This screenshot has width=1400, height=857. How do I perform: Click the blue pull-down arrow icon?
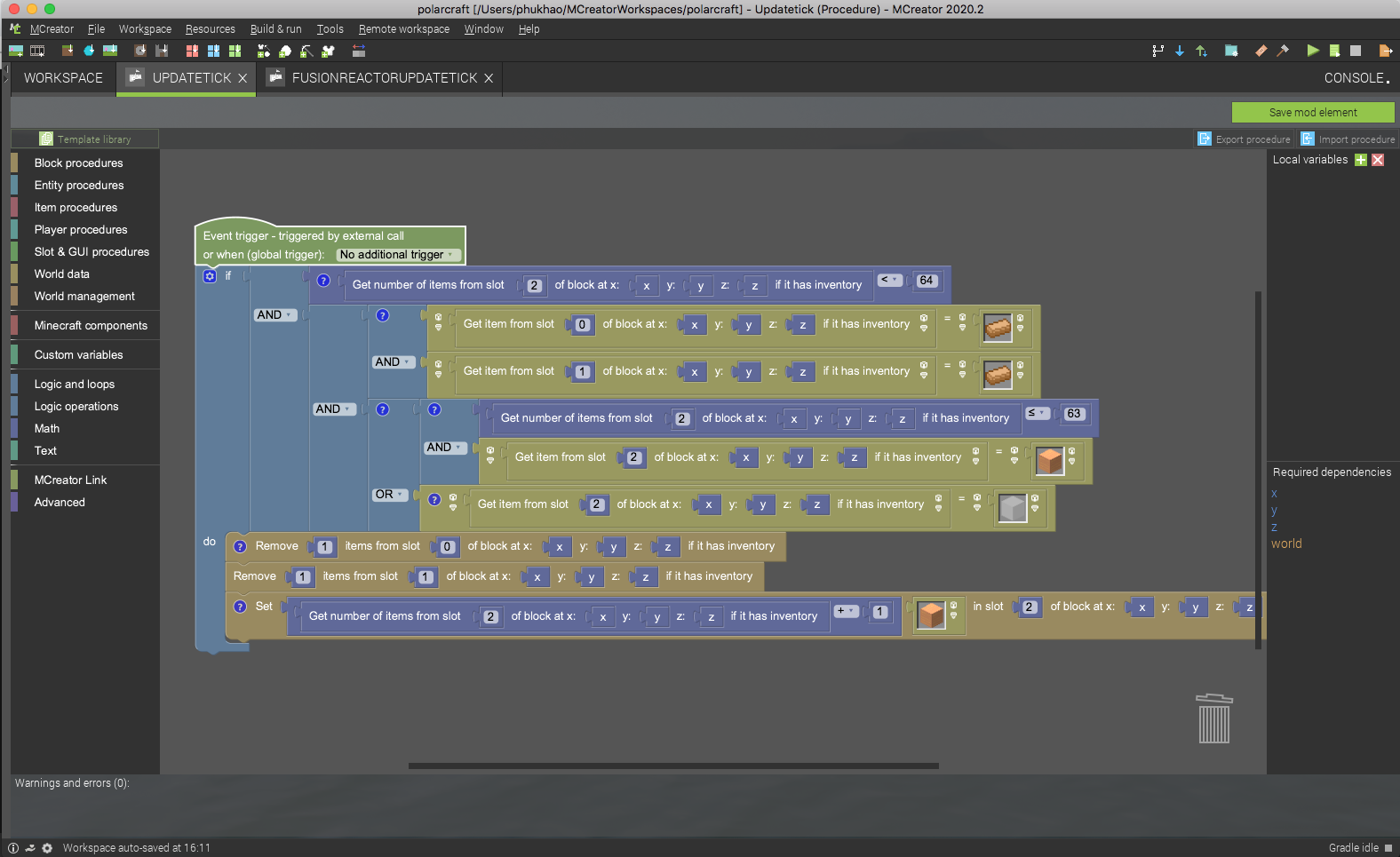(x=1180, y=51)
